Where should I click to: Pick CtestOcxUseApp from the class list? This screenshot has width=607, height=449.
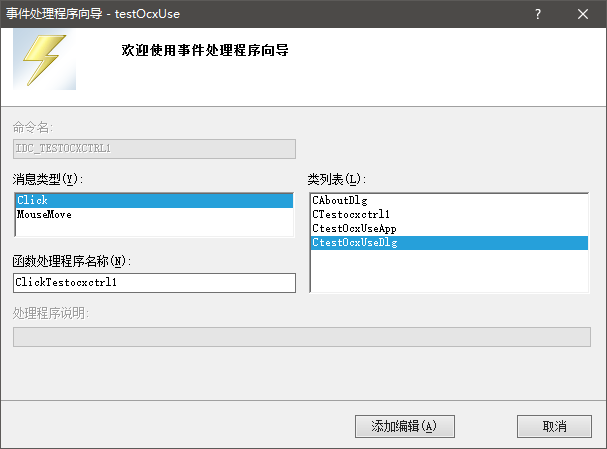pyautogui.click(x=354, y=229)
